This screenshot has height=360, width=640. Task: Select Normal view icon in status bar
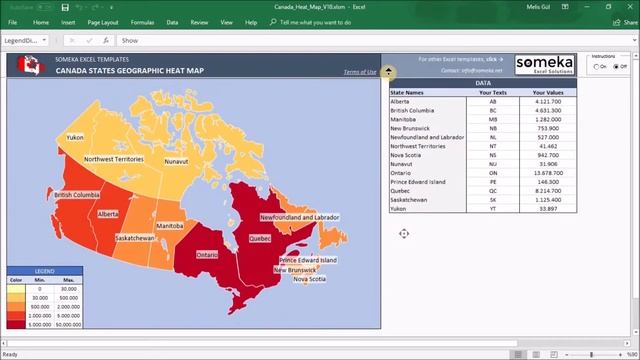tap(518, 354)
